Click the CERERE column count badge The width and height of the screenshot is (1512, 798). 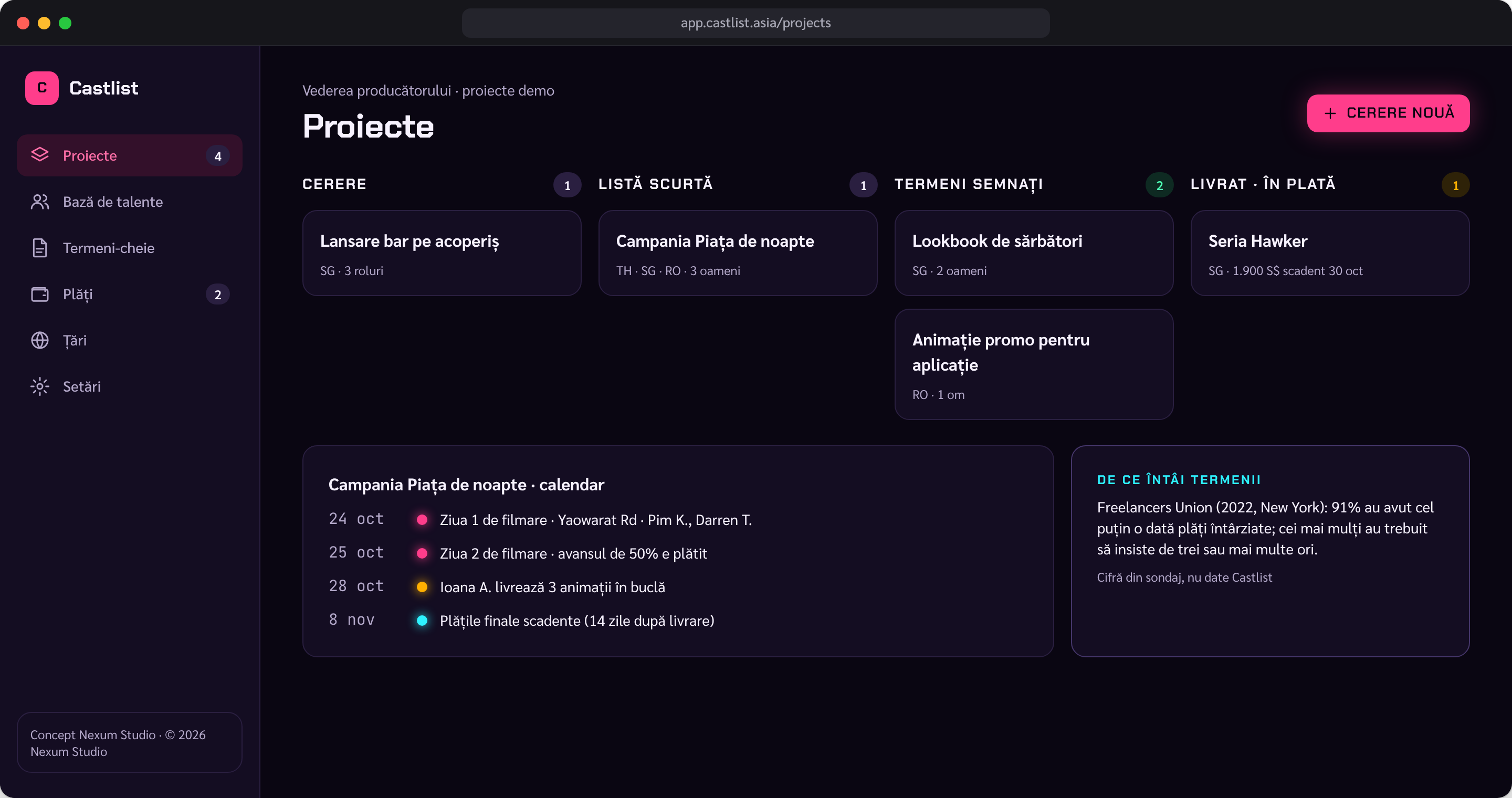[x=567, y=185]
